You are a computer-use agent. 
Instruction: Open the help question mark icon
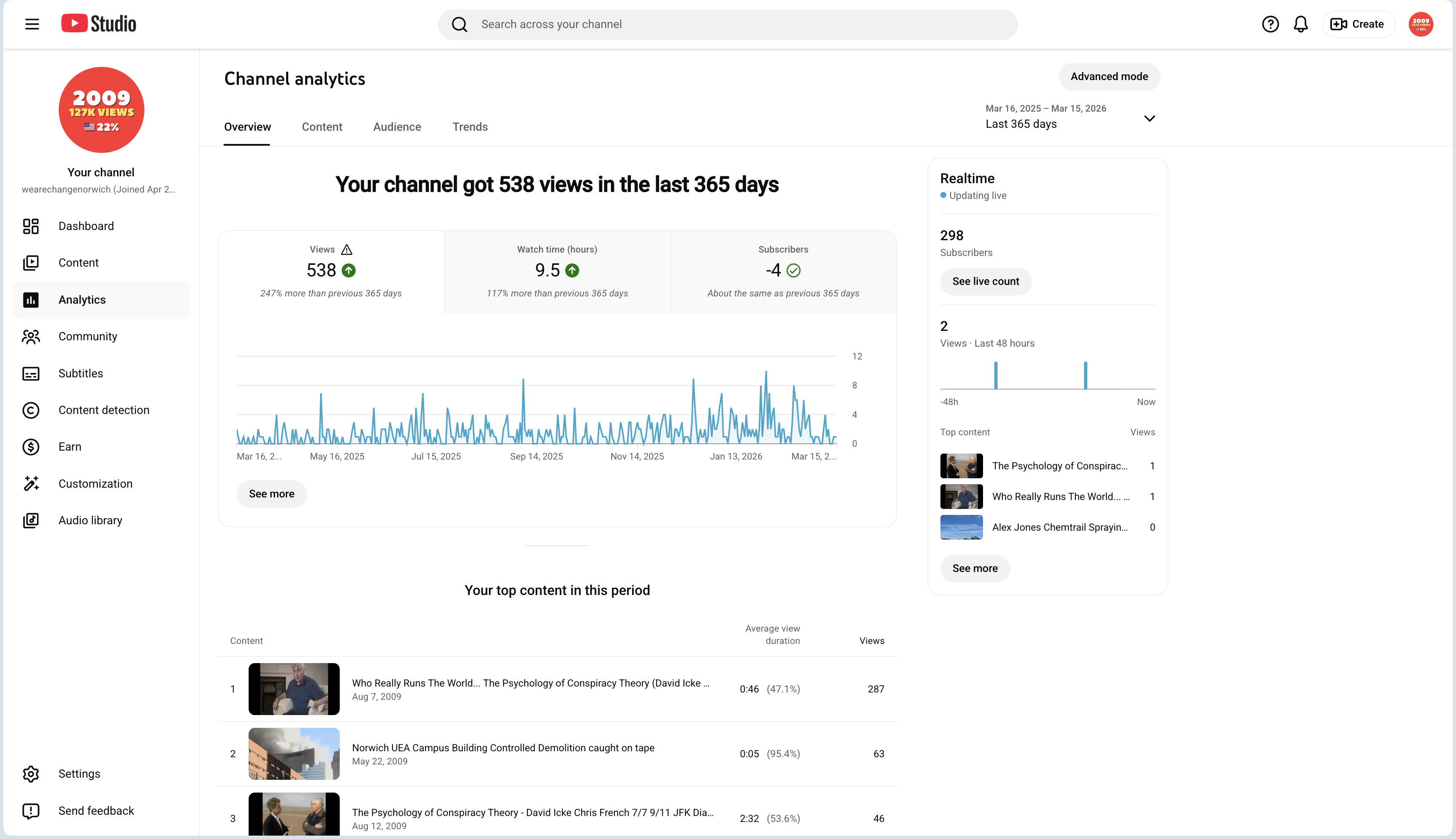point(1270,24)
